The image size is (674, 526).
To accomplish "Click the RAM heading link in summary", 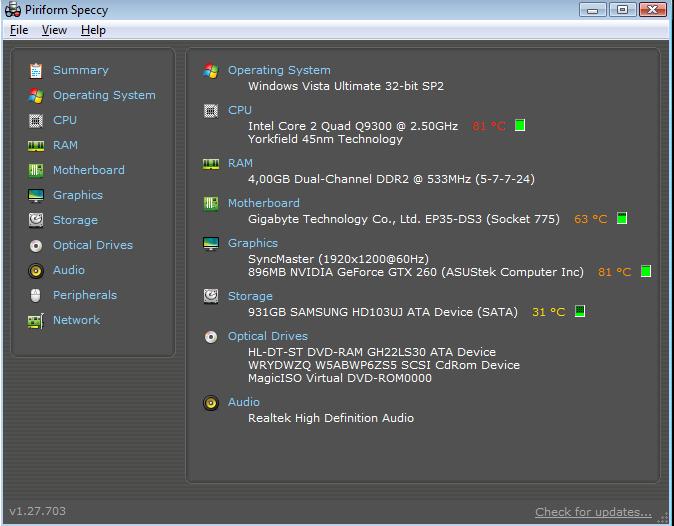I will (240, 163).
